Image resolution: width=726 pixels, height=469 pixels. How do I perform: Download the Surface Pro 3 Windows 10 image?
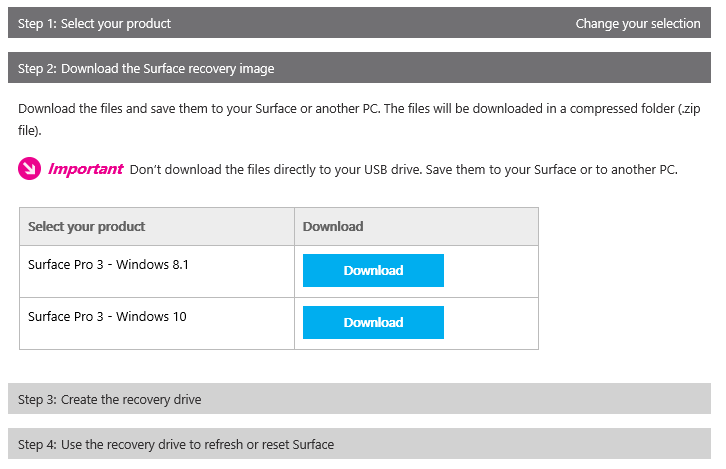pos(373,323)
